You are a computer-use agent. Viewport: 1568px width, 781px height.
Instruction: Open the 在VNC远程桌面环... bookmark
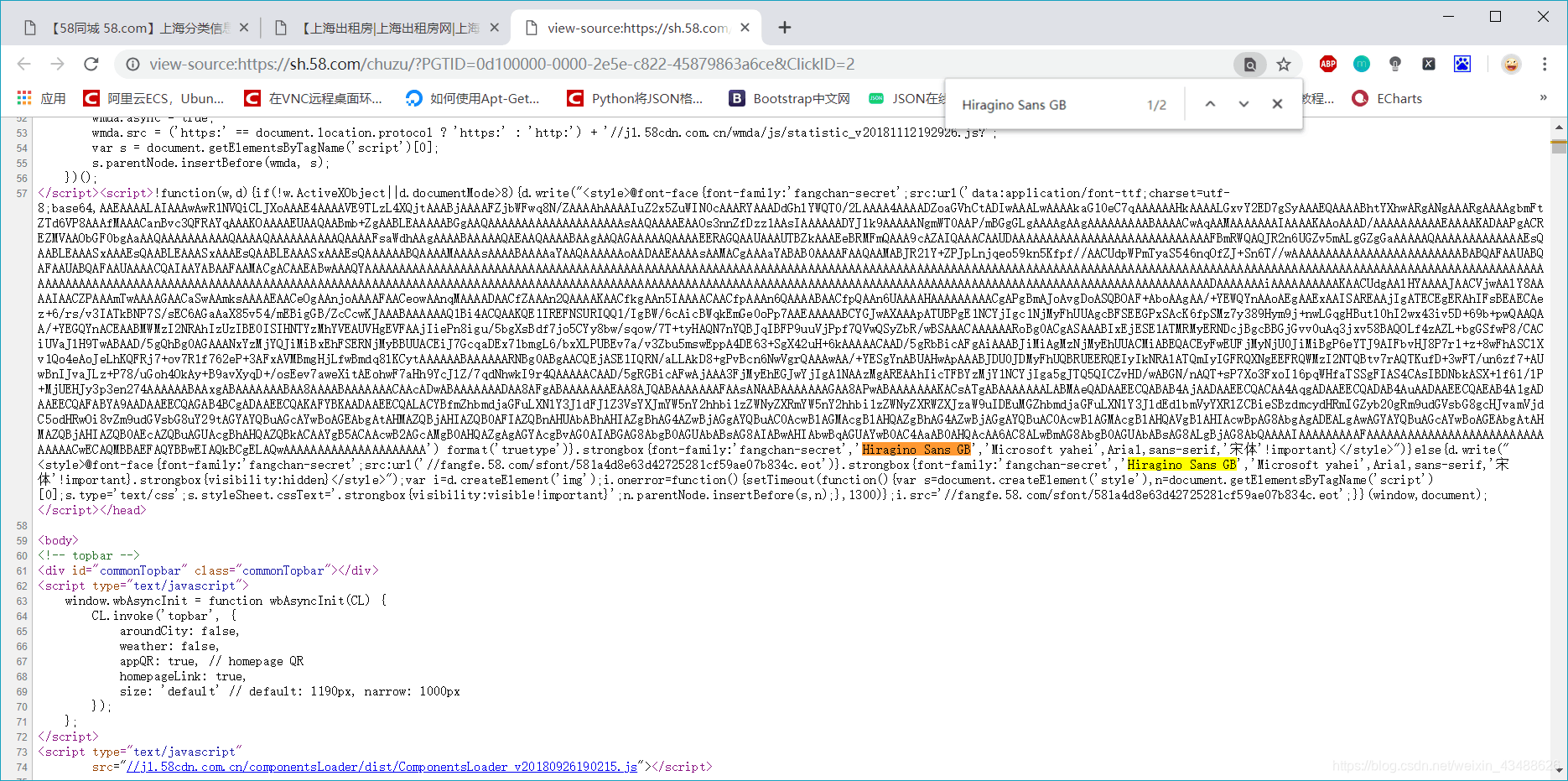314,98
